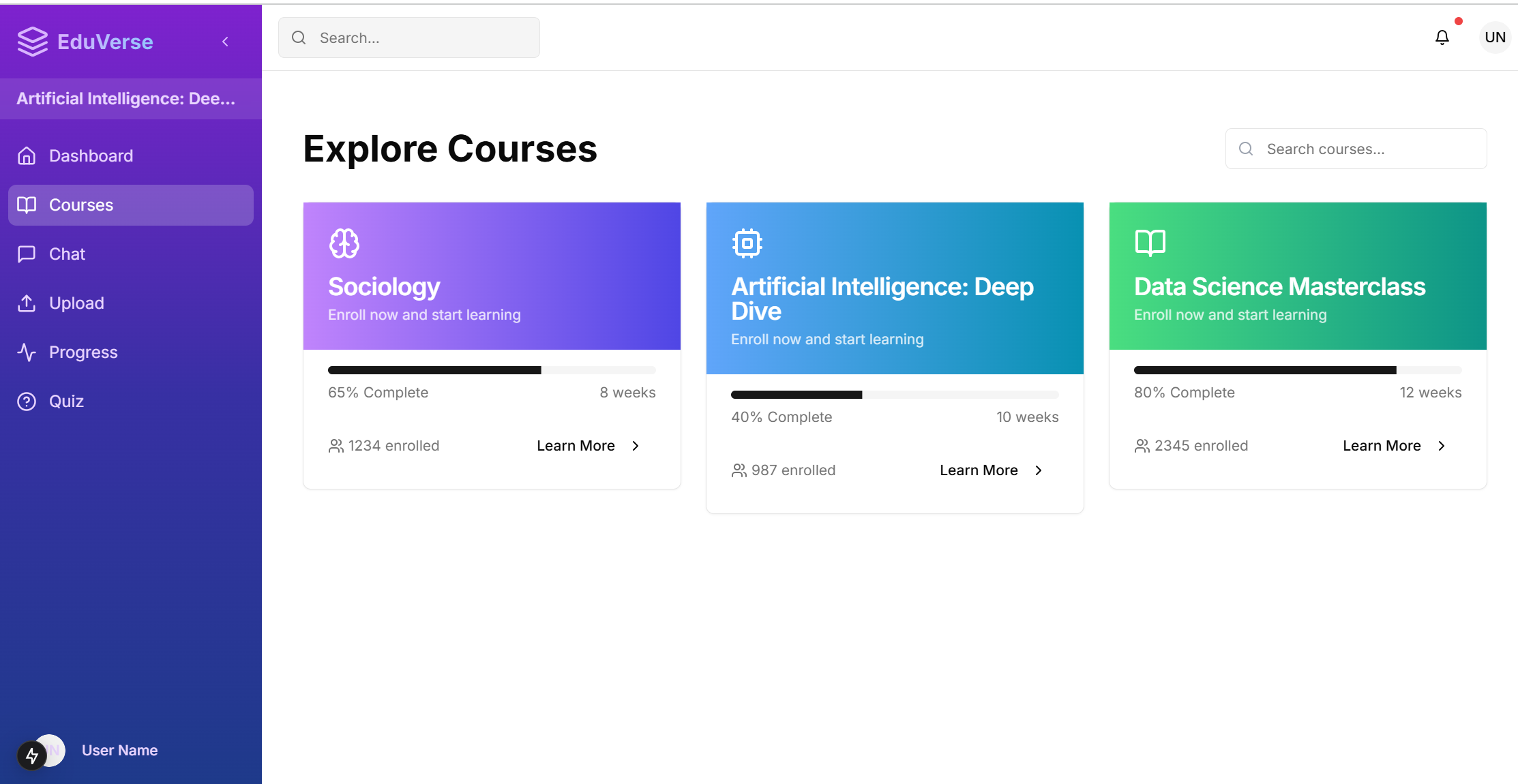
Task: Click the arrow next to Sociology Learn More
Action: [x=636, y=446]
